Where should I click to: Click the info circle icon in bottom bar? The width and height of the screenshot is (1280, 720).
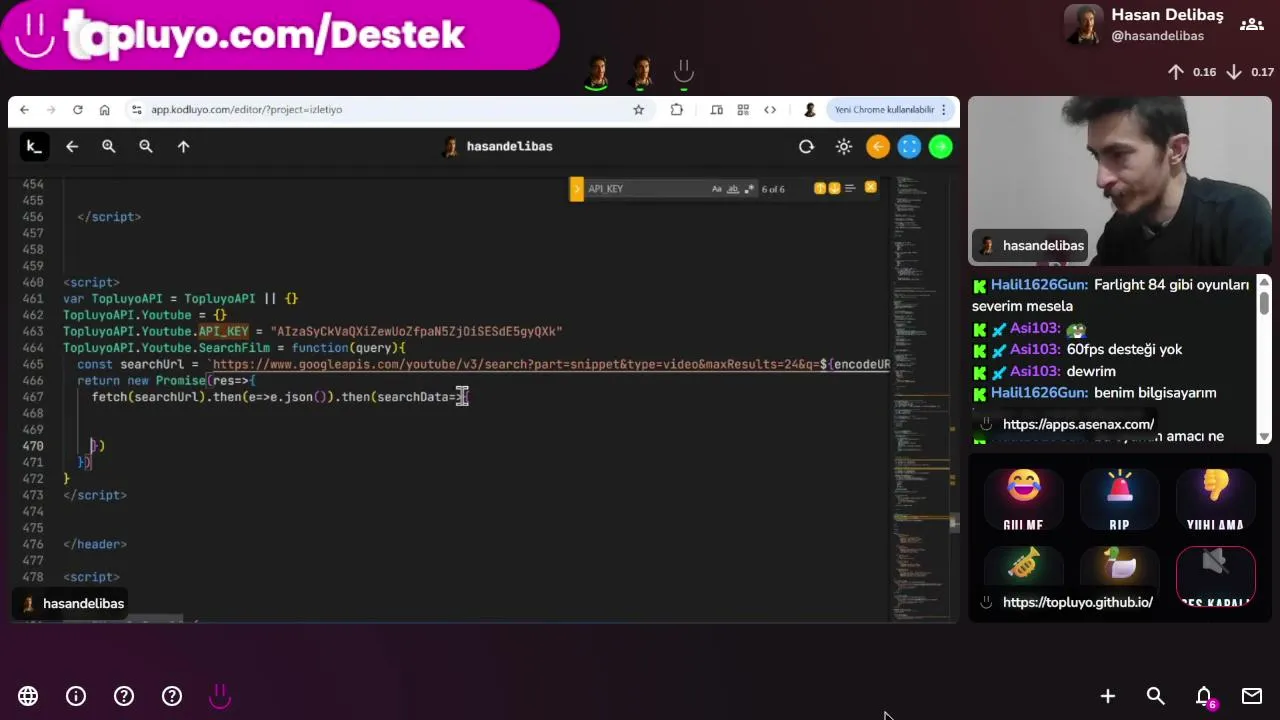tap(76, 696)
